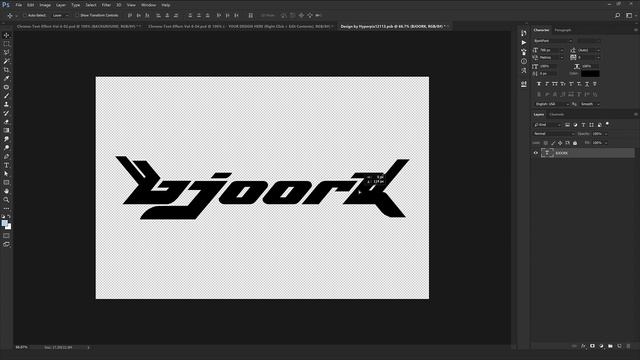Open the File menu
Image resolution: width=640 pixels, height=360 pixels.
tap(18, 5)
